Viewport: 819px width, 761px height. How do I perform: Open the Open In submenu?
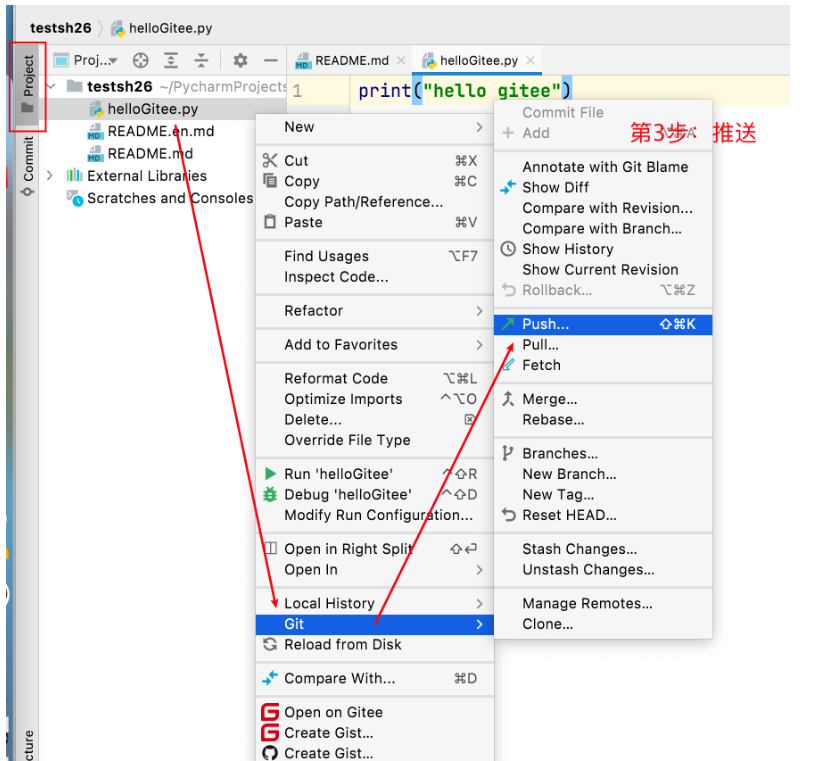tap(375, 569)
